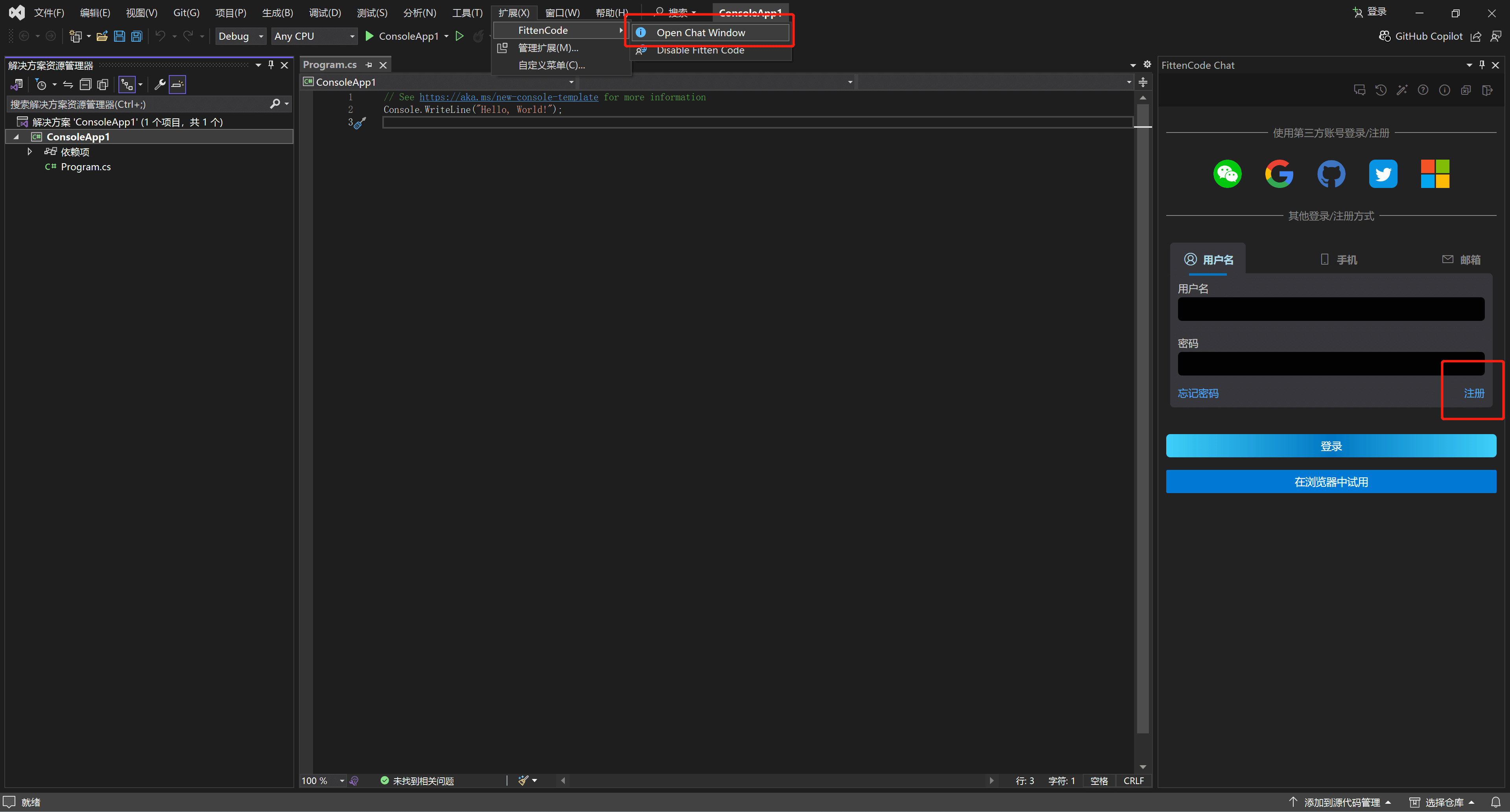Click the 忘记密码 link
Screen dimensions: 1510x812
point(1198,393)
